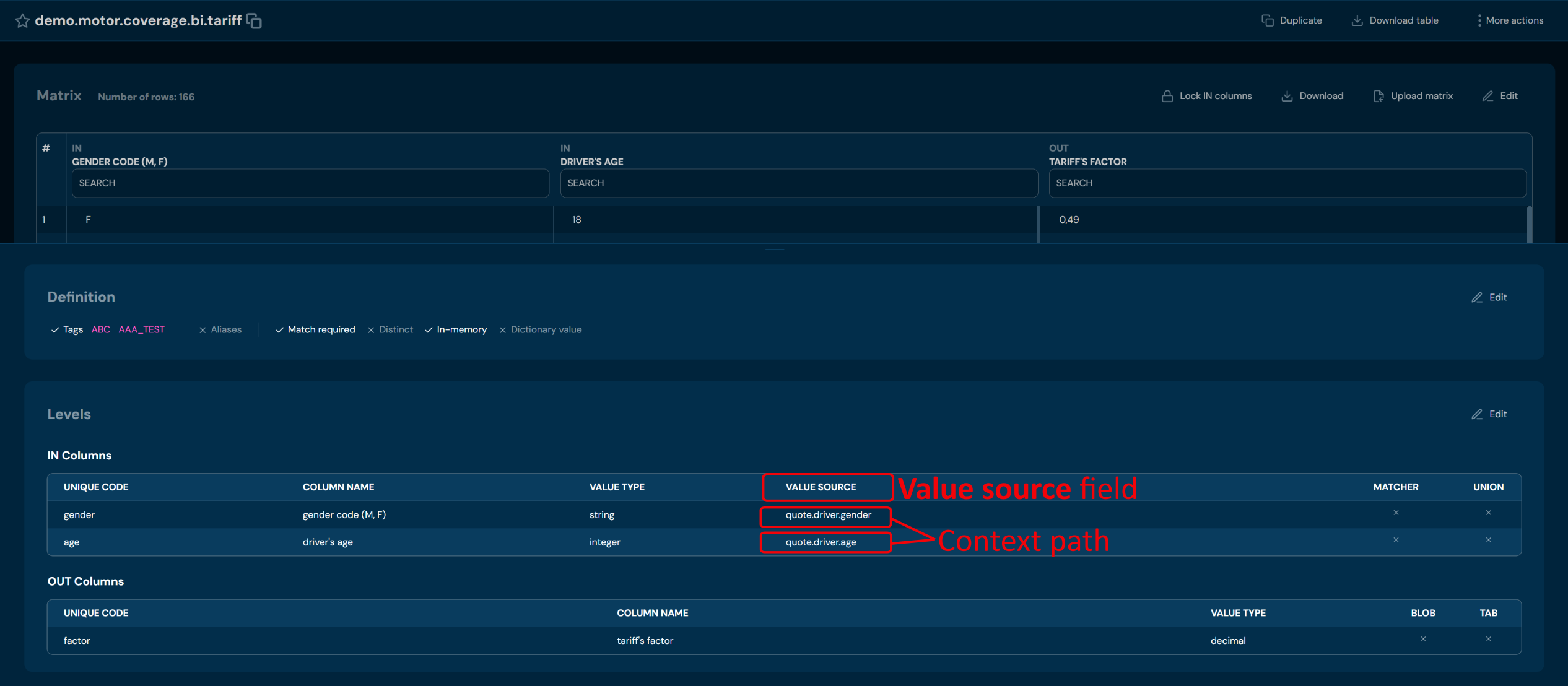The image size is (1568, 686).
Task: Click the Duplicate table icon
Action: pyautogui.click(x=1267, y=20)
